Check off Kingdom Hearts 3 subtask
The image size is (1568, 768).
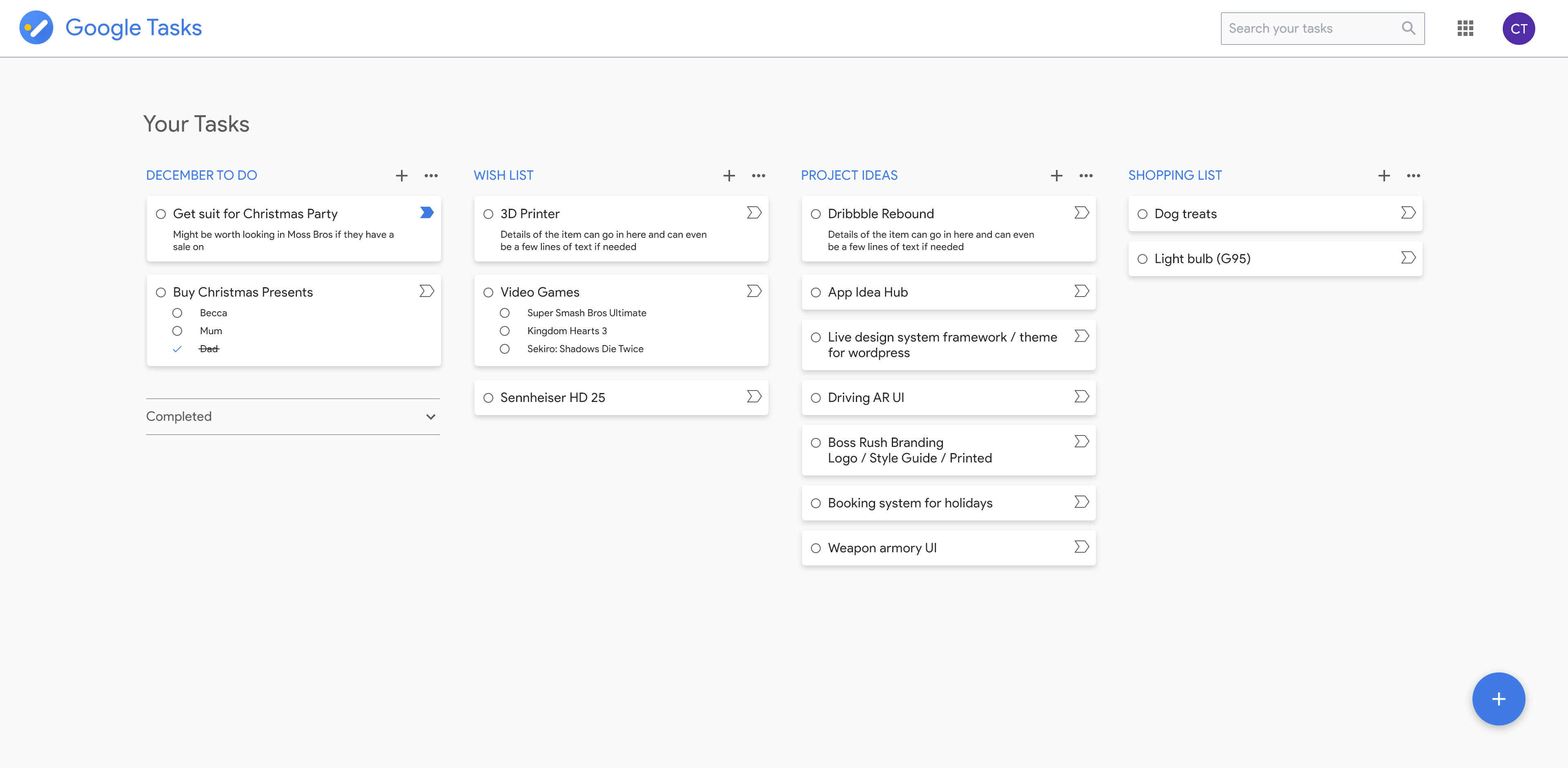505,331
